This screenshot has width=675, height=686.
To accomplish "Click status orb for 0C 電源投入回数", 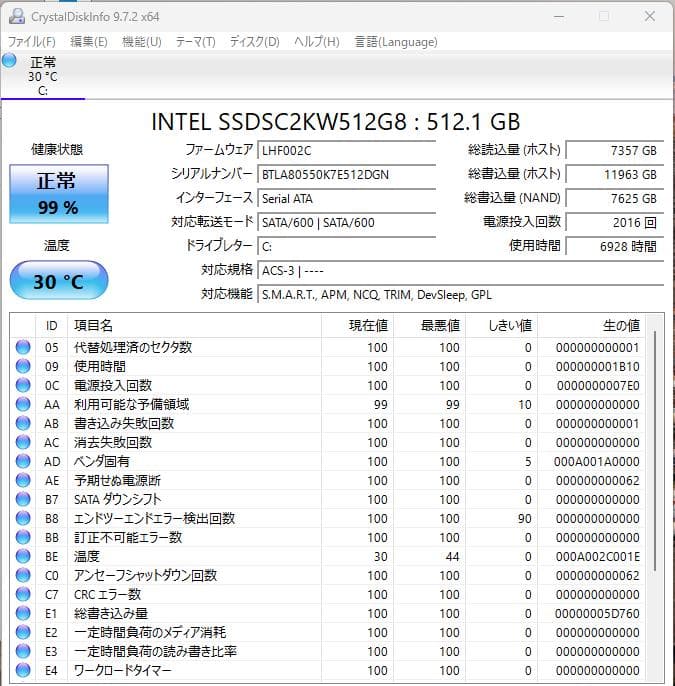I will pos(23,385).
